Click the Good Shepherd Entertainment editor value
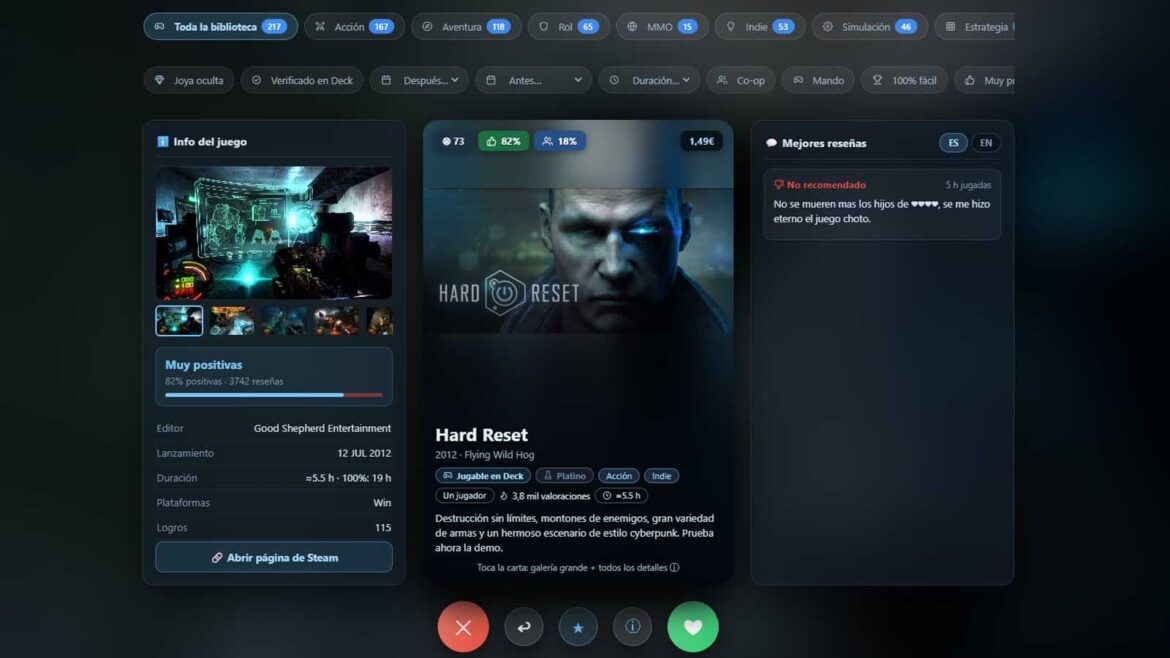This screenshot has height=658, width=1170. 322,428
